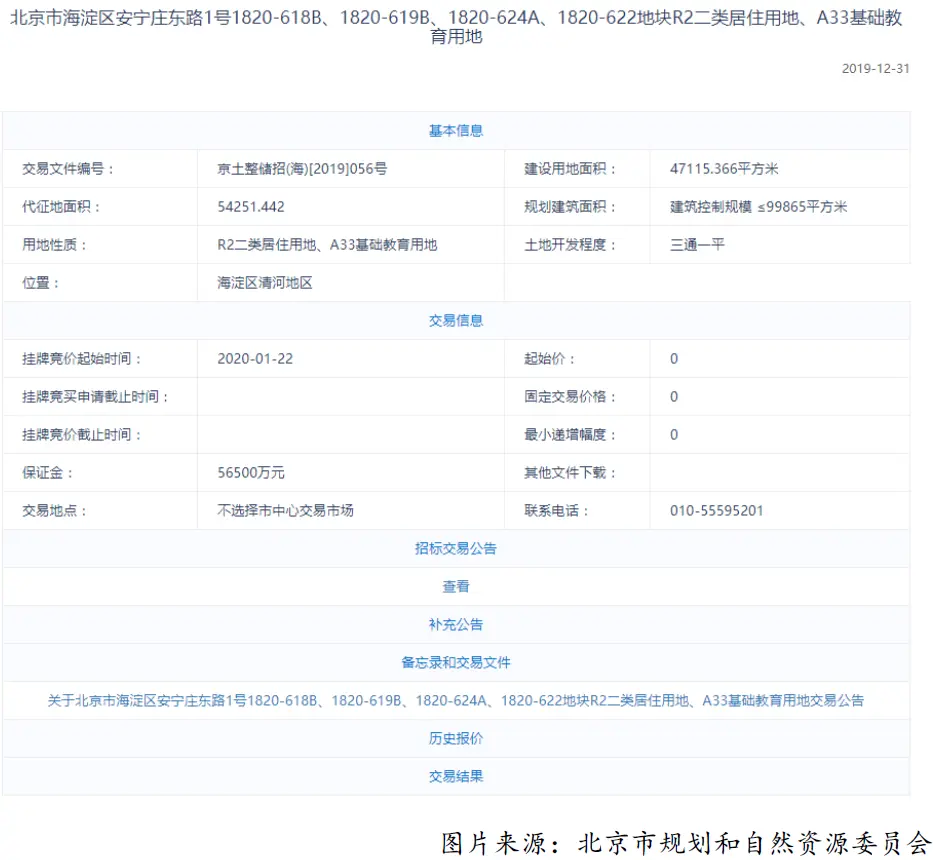
Task: Select the 0 value next to 起始价
Action: point(674,359)
